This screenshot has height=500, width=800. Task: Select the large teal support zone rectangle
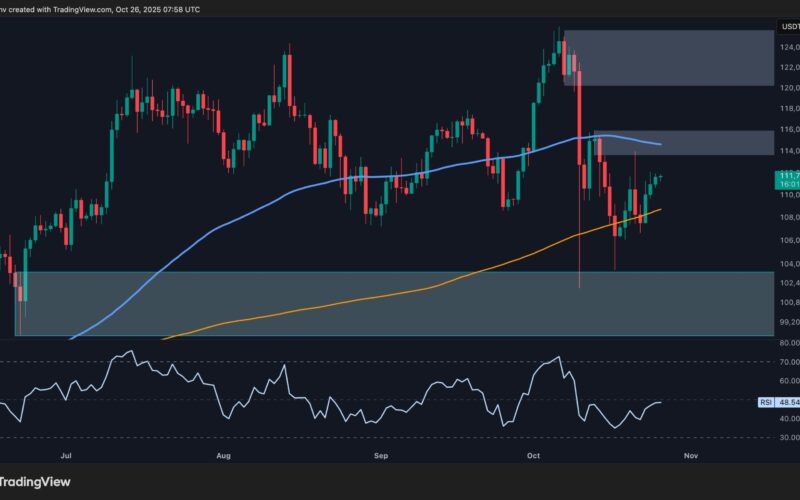pos(300,303)
